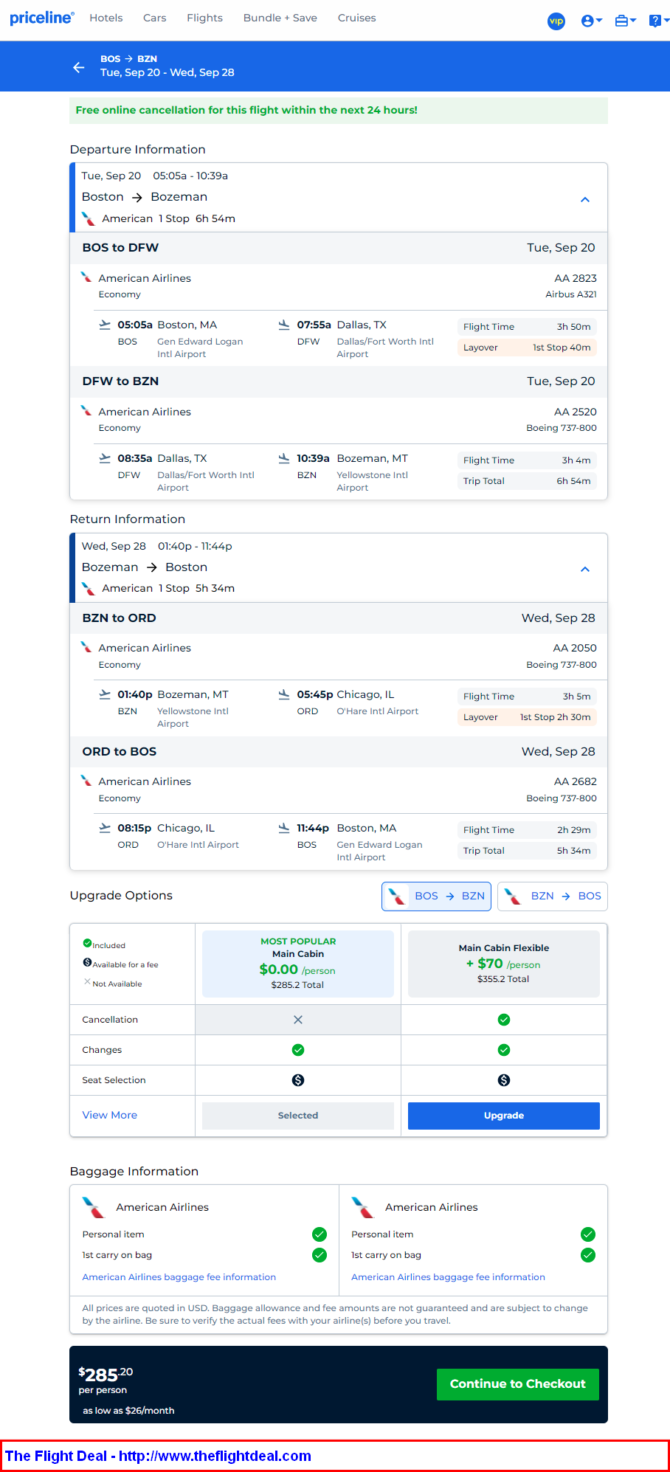Go back using the left arrow icon
670x1472 pixels.
[x=79, y=67]
